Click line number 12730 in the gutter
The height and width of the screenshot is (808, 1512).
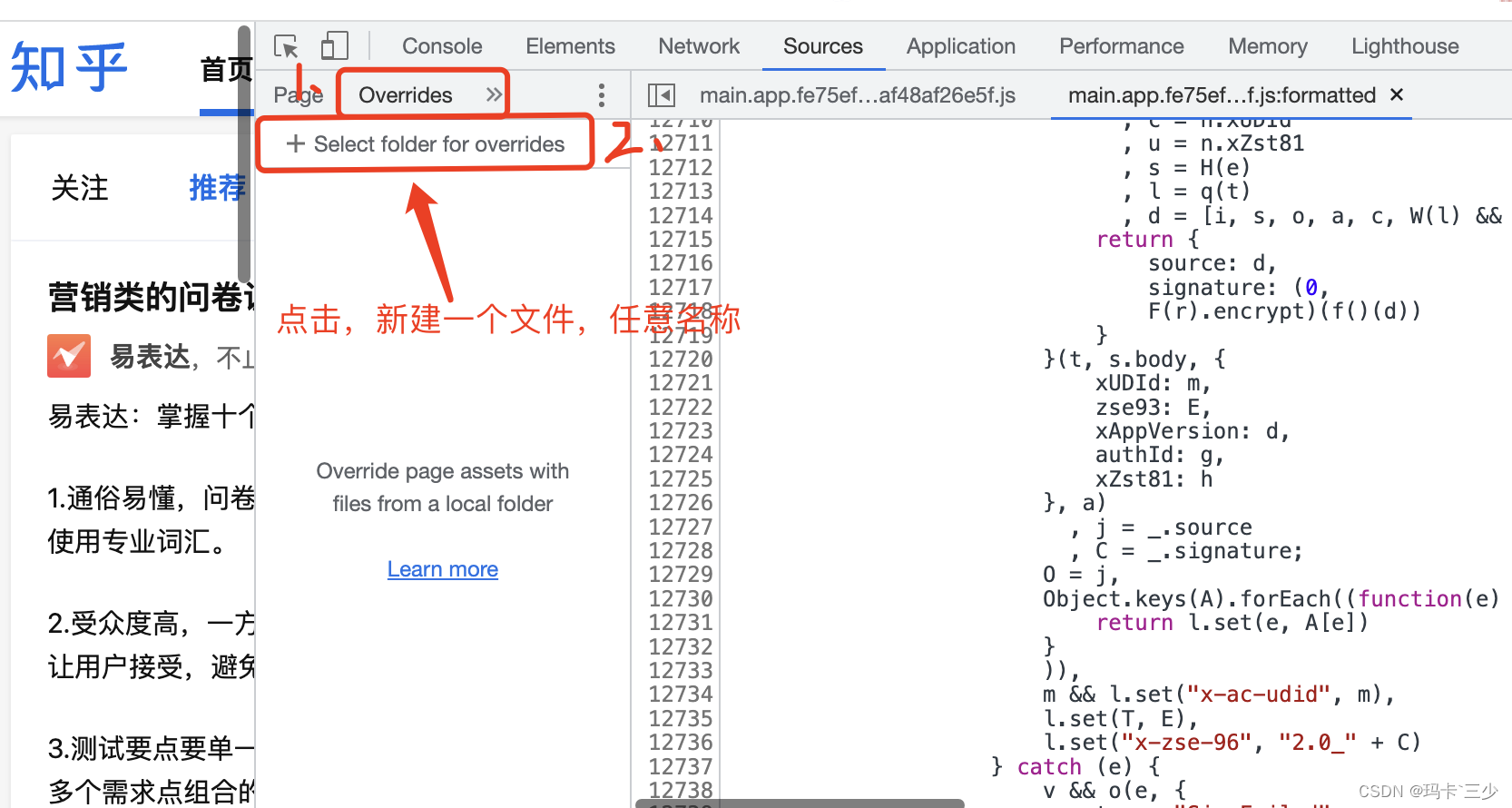[x=681, y=599]
